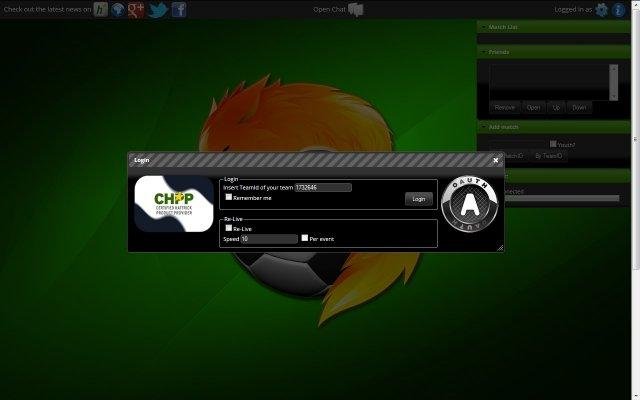This screenshot has height=400, width=640.
Task: Open the Twitter bird icon
Action: tap(158, 9)
